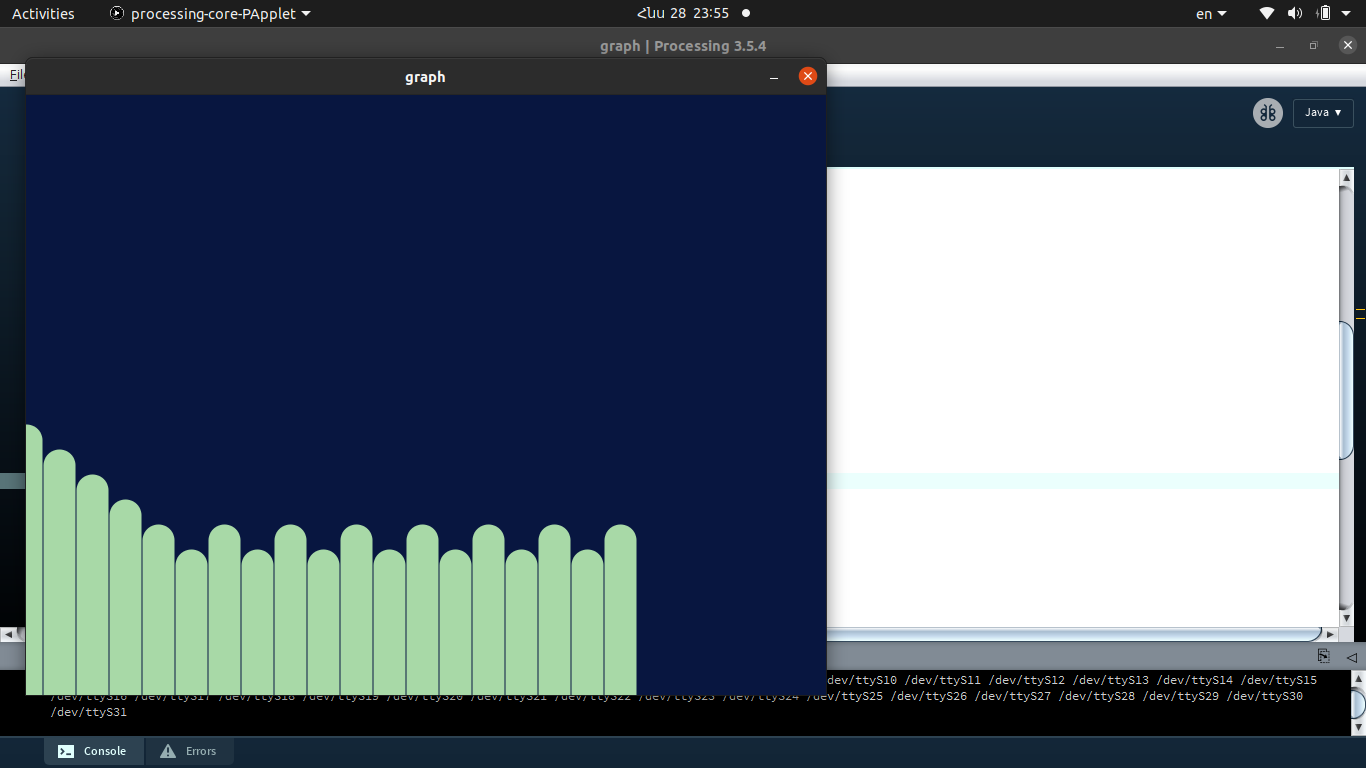Restore down the Processing 3.5.4 window
This screenshot has height=768, width=1366.
(1314, 46)
